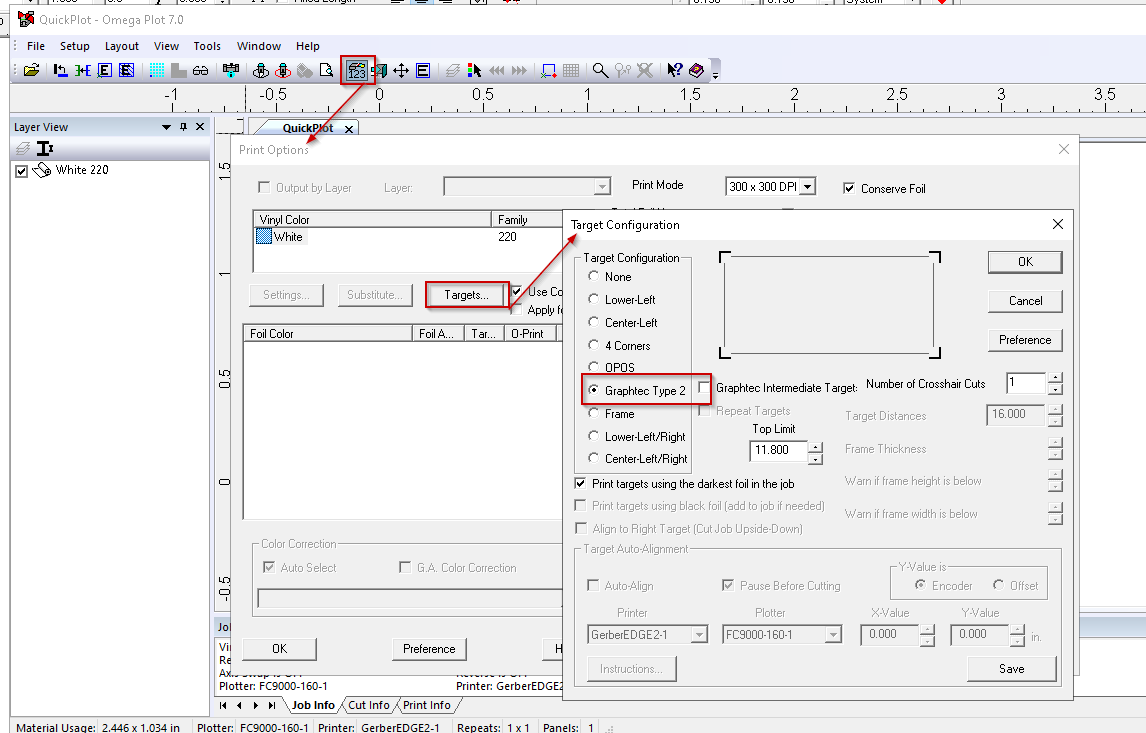Click the vinyl roll icon beside White 220
Screen dimensions: 1146x733
(x=42, y=170)
